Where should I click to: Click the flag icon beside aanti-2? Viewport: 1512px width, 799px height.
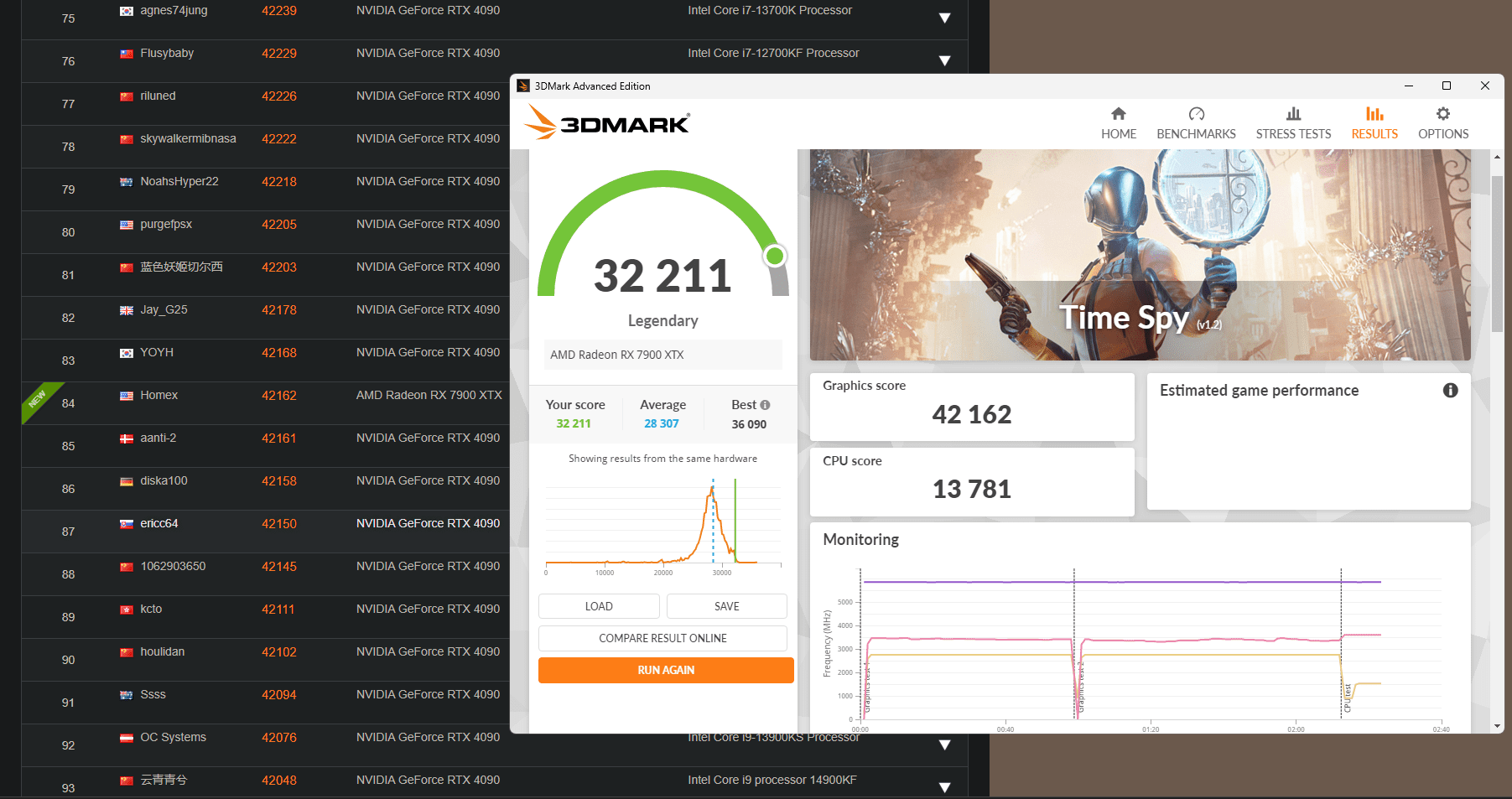[x=127, y=438]
